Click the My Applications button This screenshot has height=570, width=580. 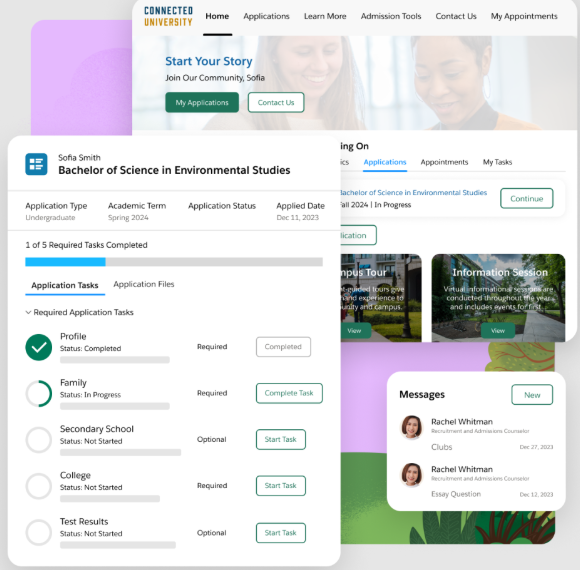point(202,102)
